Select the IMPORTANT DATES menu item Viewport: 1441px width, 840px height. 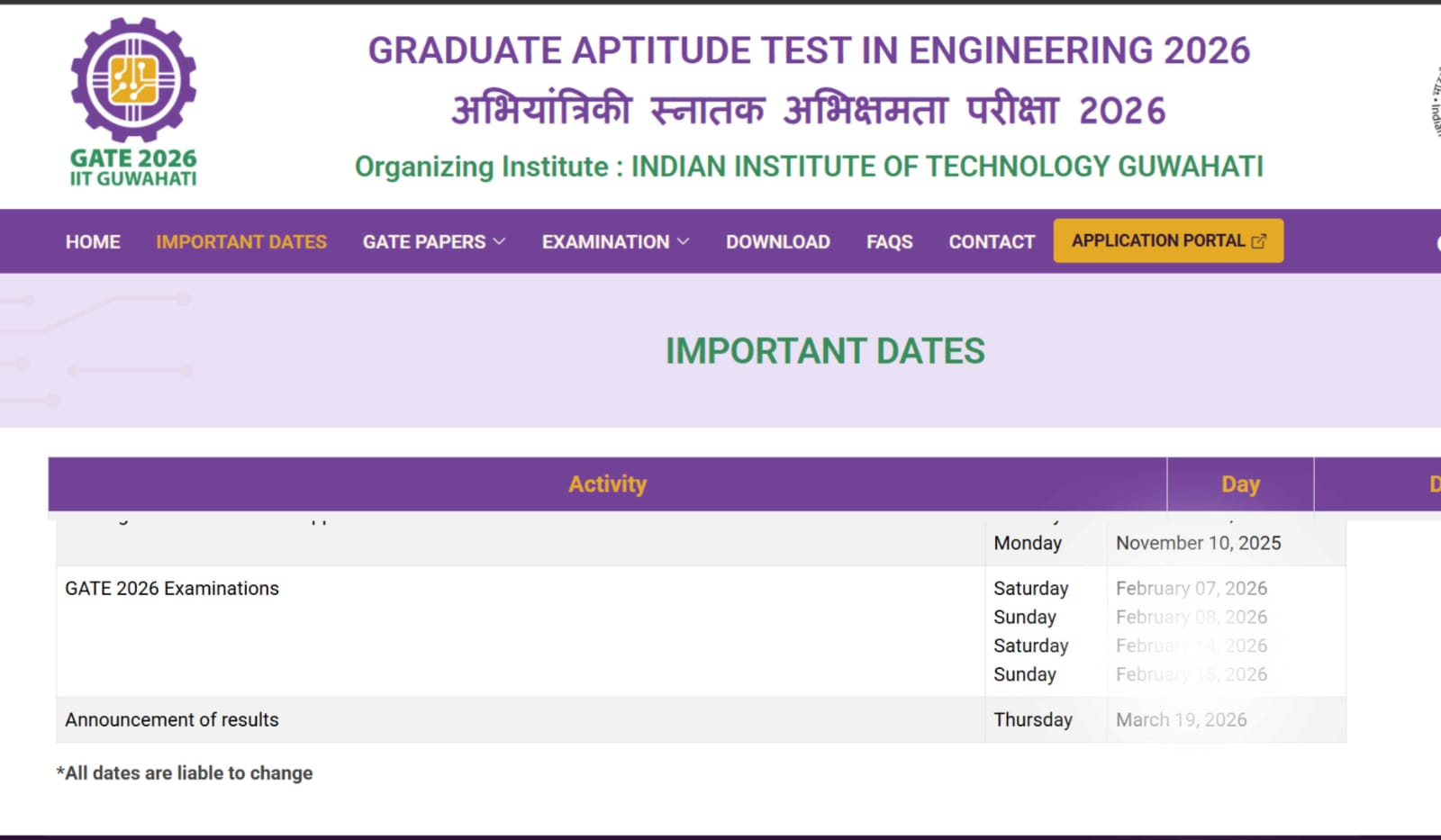point(241,242)
